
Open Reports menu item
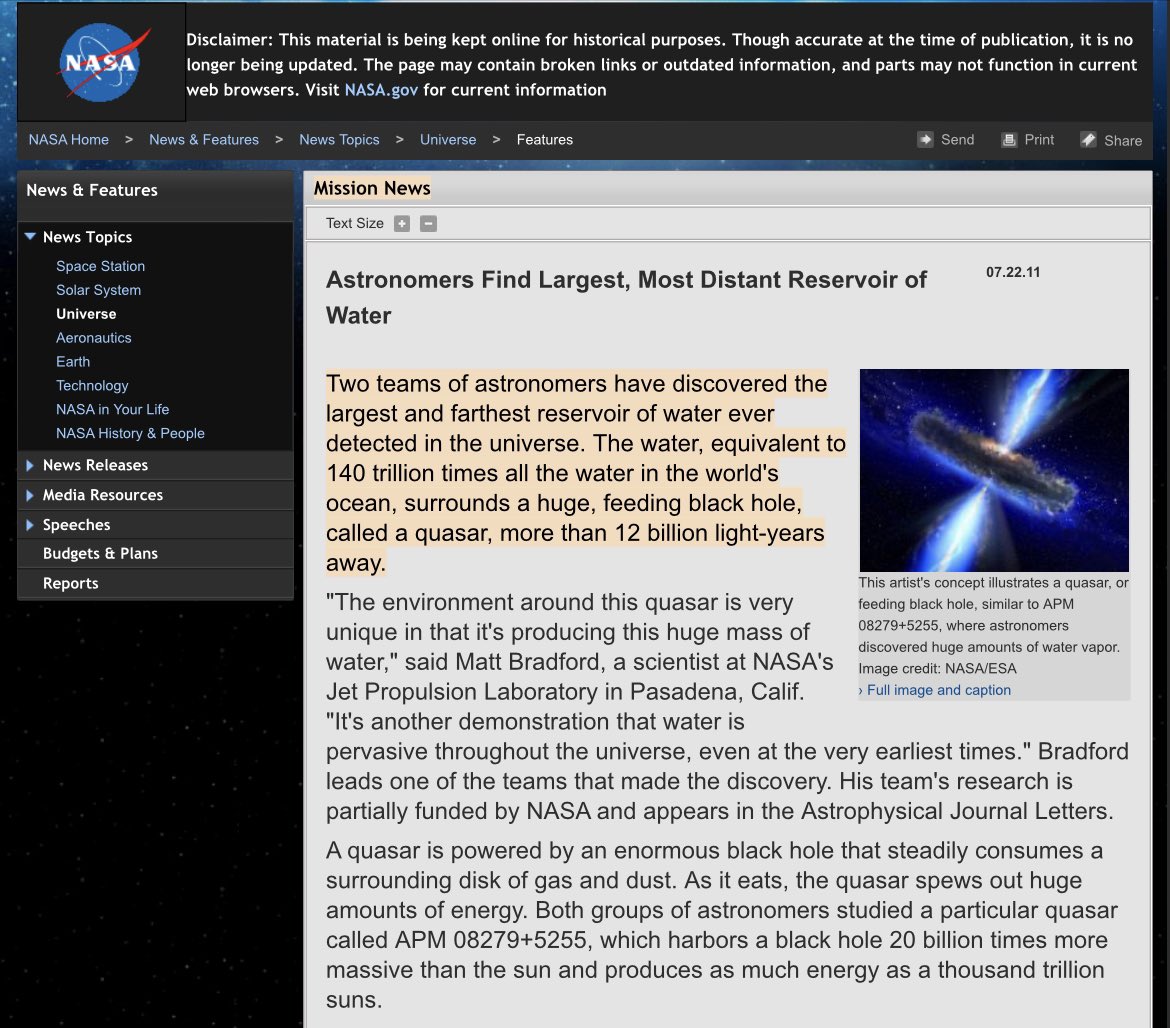pos(71,583)
